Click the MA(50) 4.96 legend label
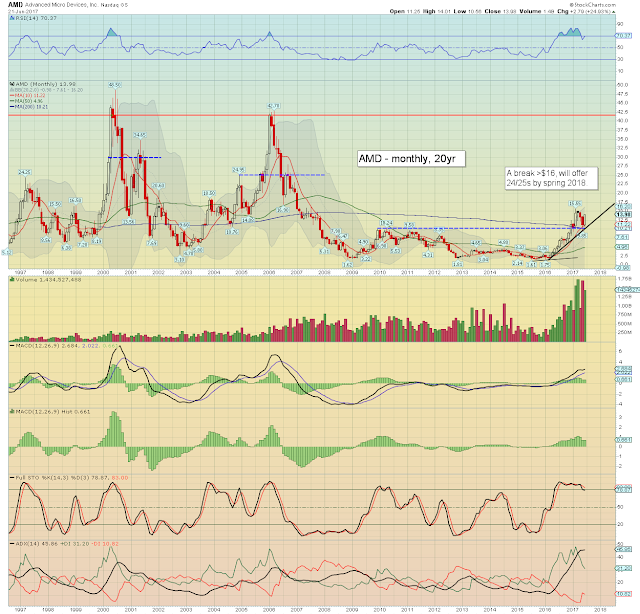 [29, 101]
